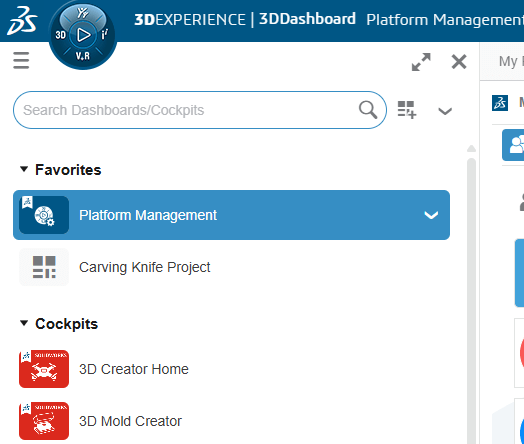Open Carving Knife Project dashboard
Screen dimensions: 524x444
click(231, 267)
